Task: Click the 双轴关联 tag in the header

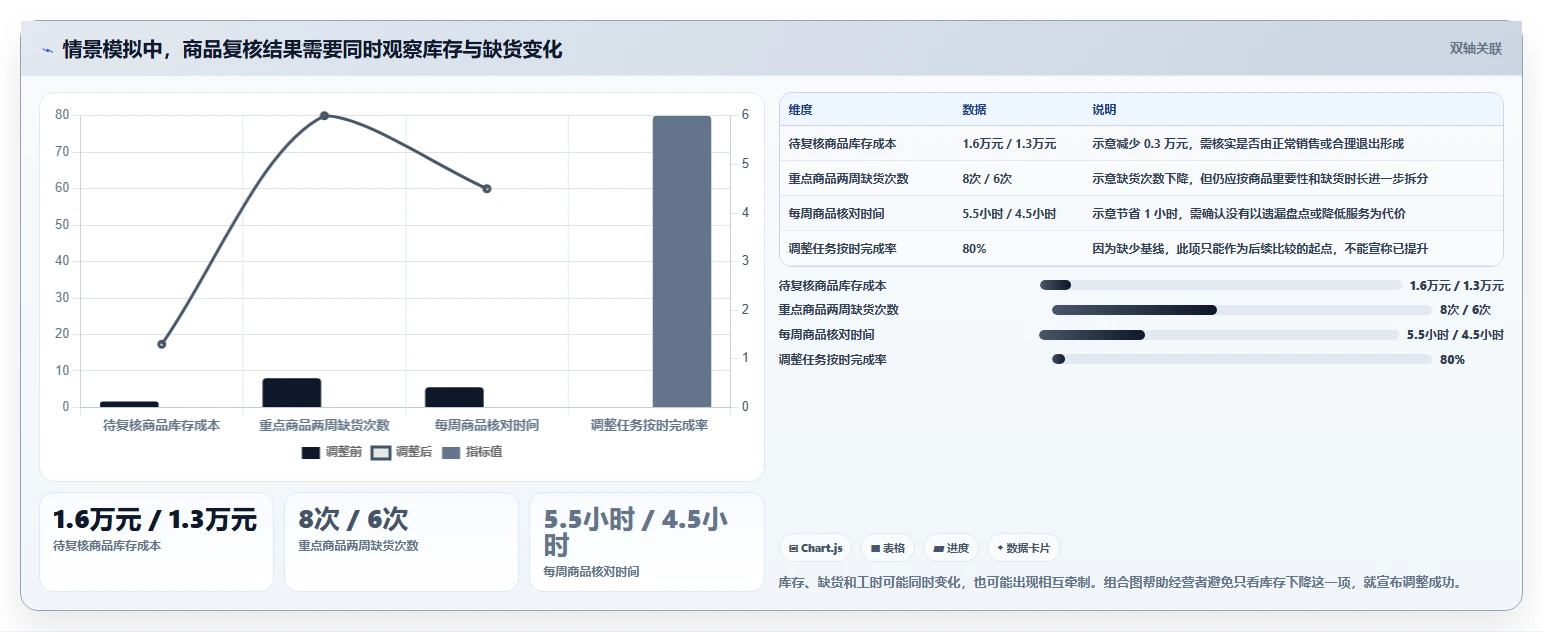Action: coord(1475,48)
